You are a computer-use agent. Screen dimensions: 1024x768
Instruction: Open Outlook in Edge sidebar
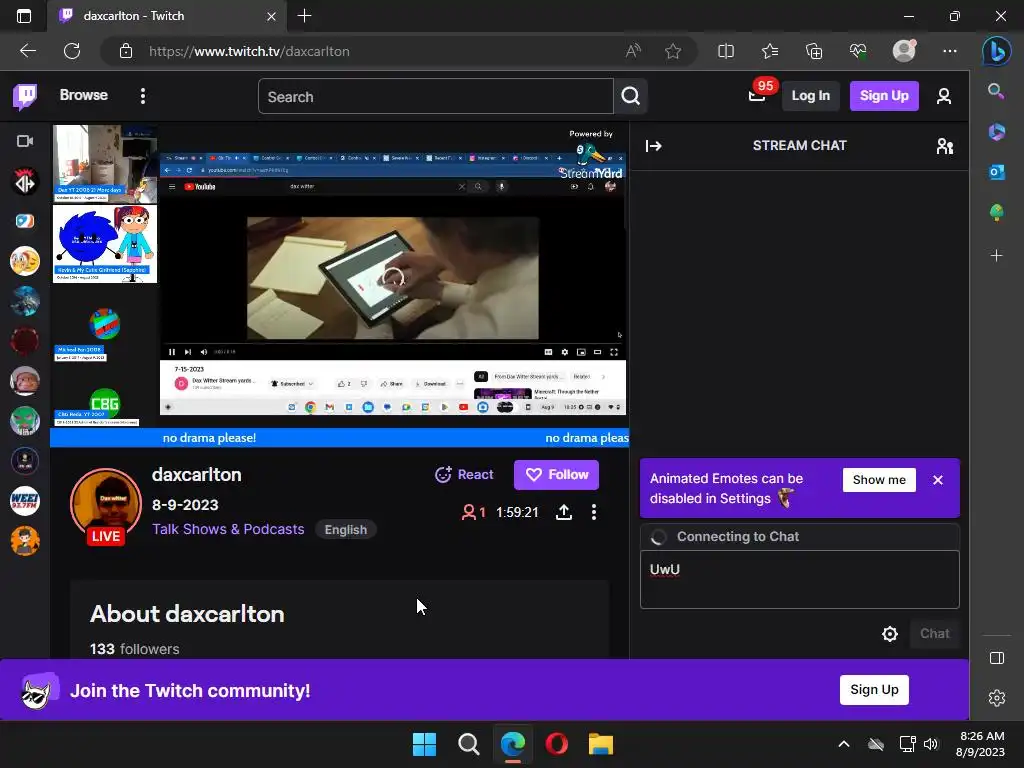tap(996, 172)
